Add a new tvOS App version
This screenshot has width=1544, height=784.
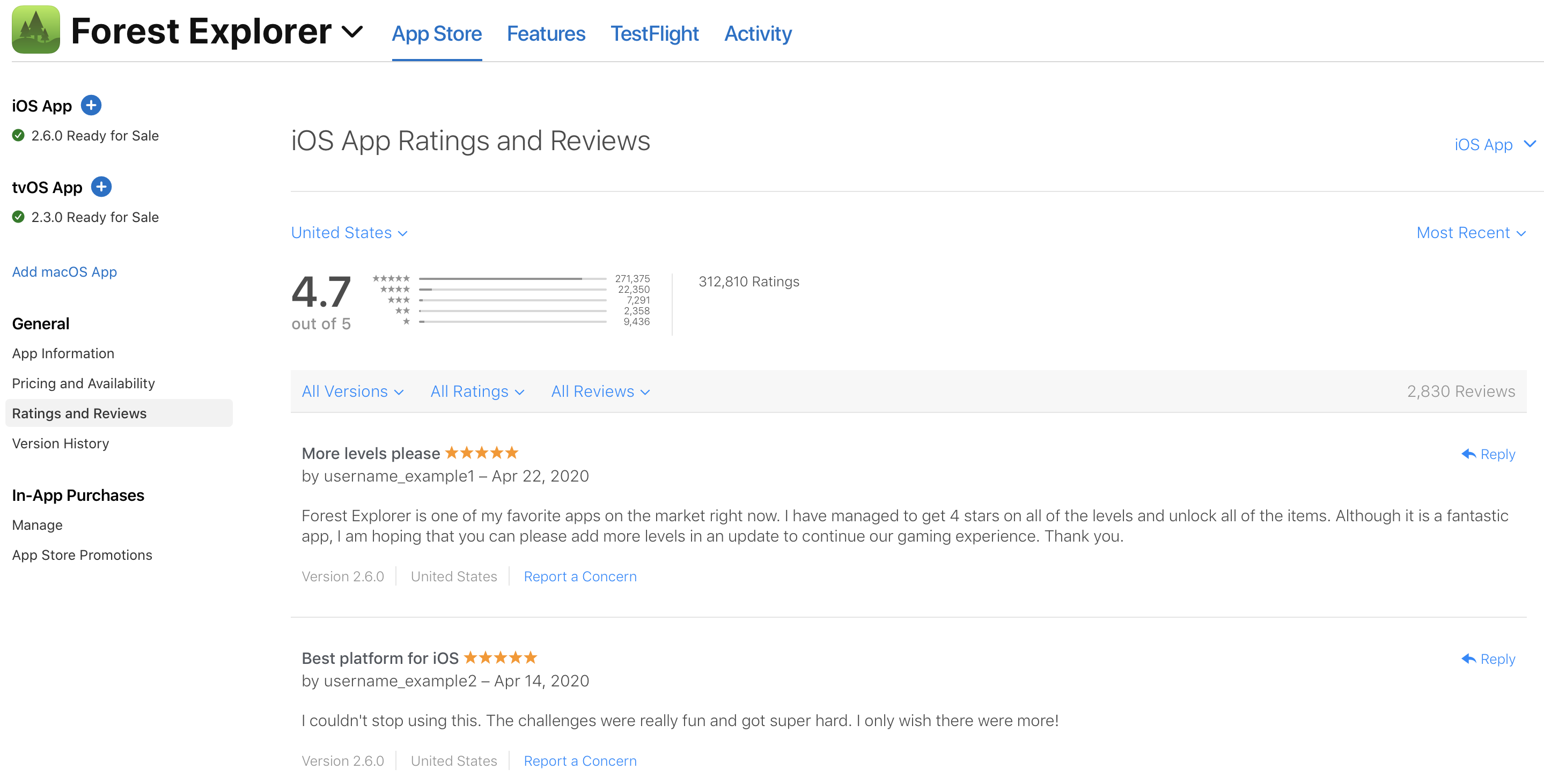[x=101, y=187]
